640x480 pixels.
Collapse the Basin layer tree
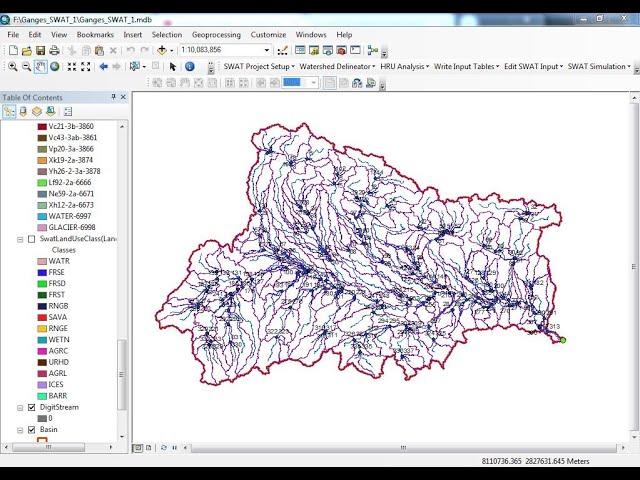20,430
